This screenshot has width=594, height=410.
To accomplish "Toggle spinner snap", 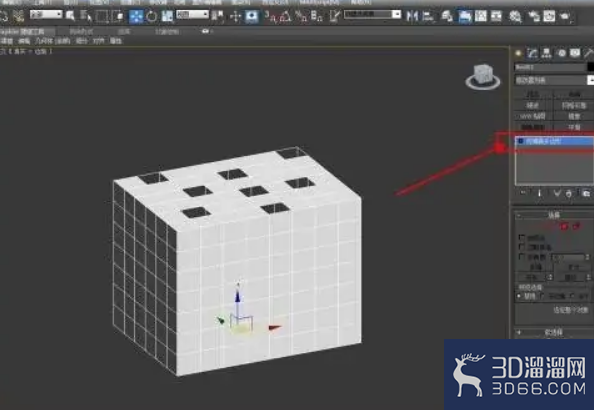I will coord(316,16).
